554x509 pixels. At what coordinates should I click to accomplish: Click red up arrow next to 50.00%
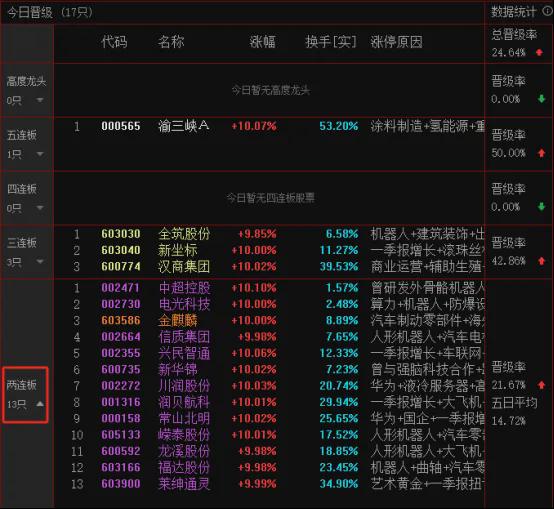pos(541,153)
